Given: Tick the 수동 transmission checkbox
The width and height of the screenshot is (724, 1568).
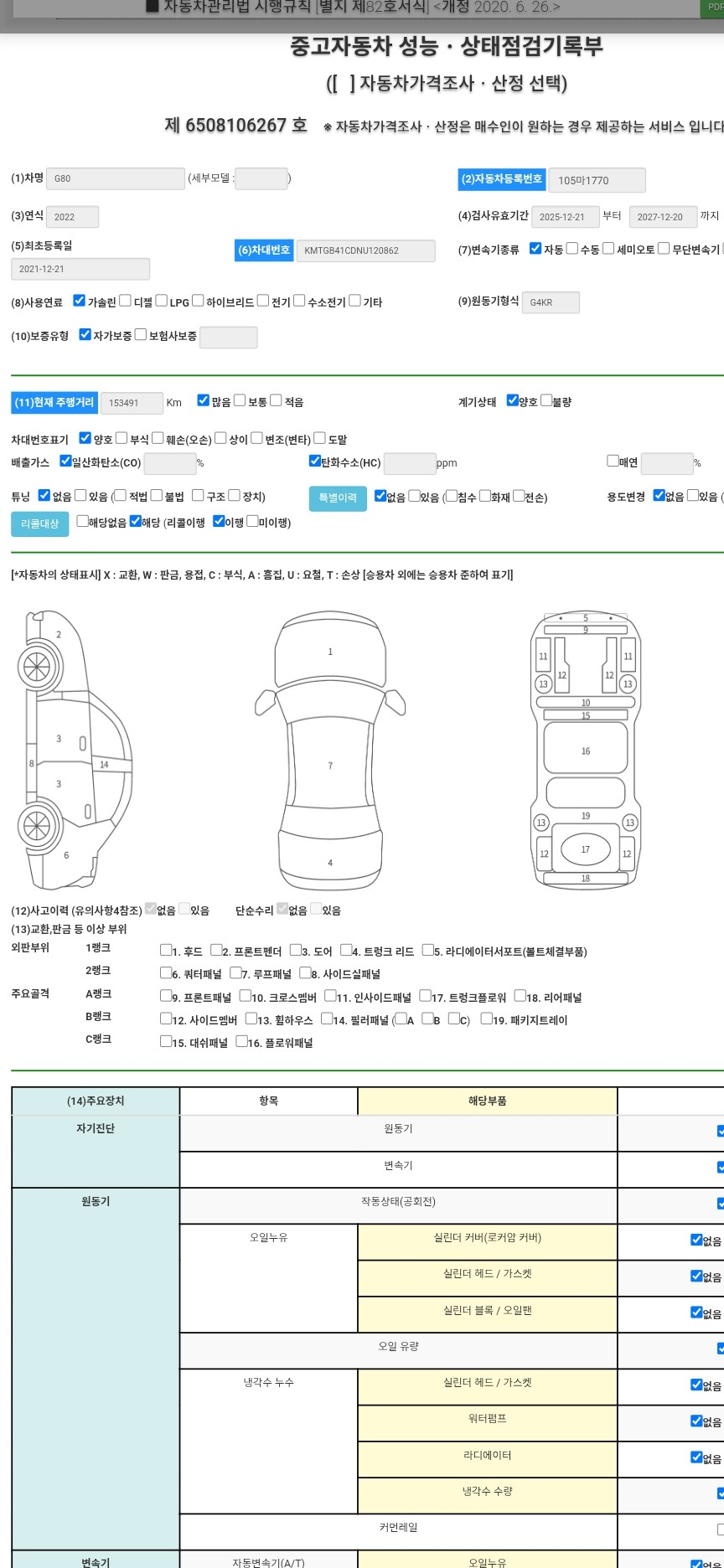Looking at the screenshot, I should (571, 249).
